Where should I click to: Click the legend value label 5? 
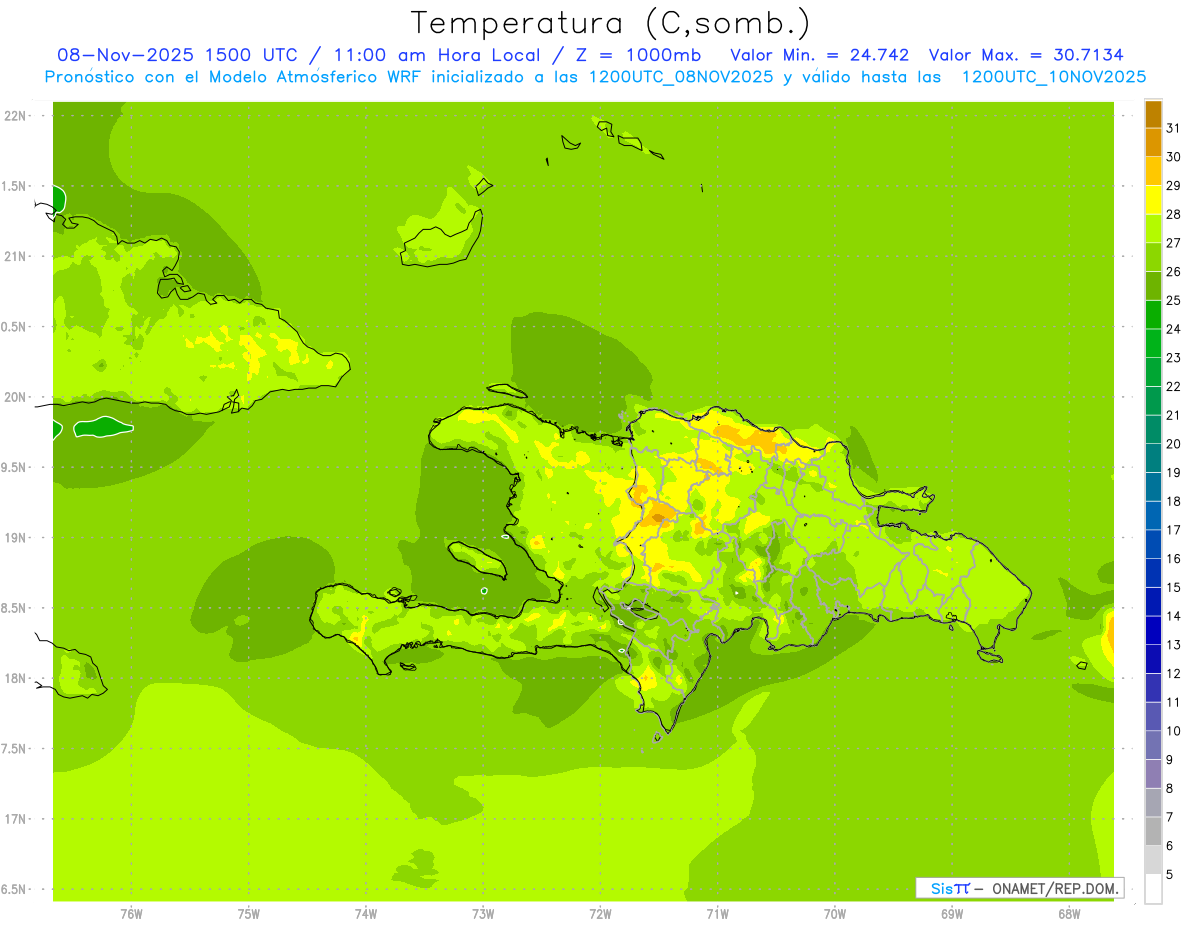[x=1170, y=875]
